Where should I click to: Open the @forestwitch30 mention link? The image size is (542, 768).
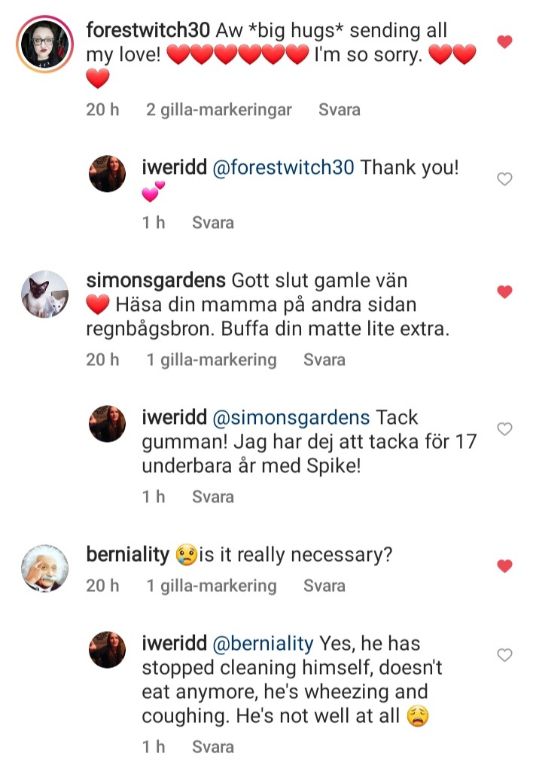point(283,168)
